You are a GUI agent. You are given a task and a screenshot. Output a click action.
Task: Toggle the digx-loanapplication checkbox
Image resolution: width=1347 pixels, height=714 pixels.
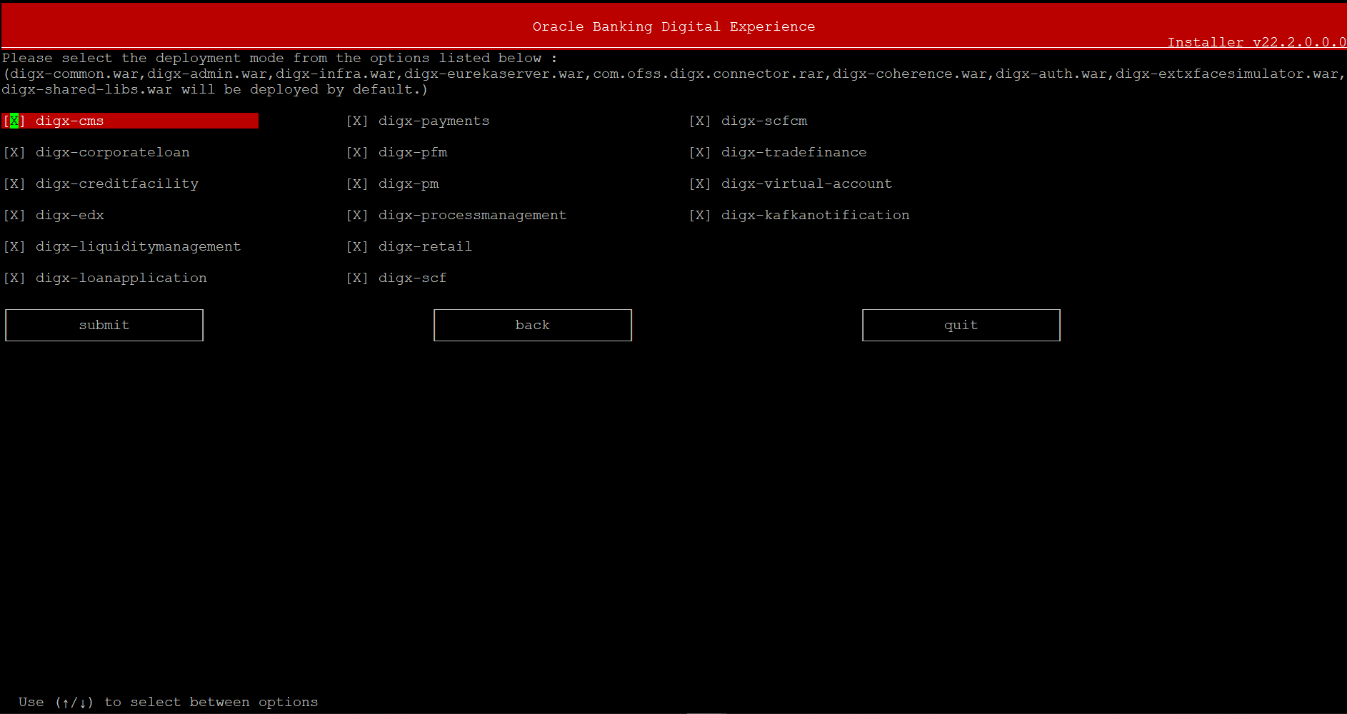pos(14,278)
